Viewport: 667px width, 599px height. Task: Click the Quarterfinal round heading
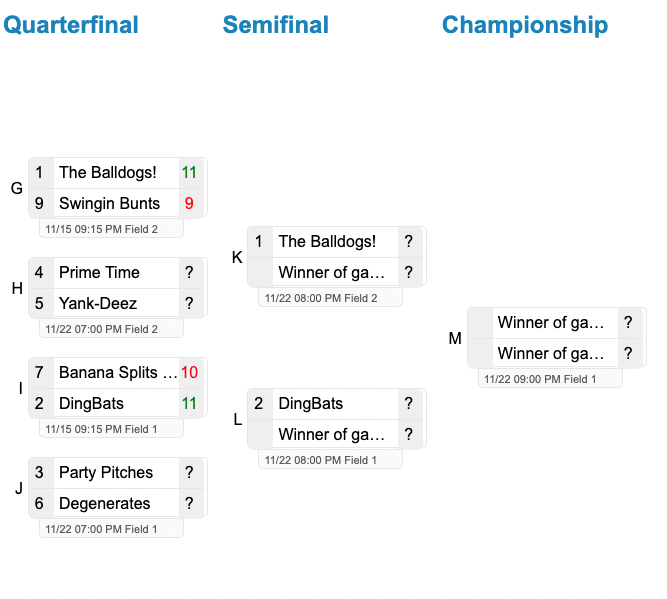71,25
